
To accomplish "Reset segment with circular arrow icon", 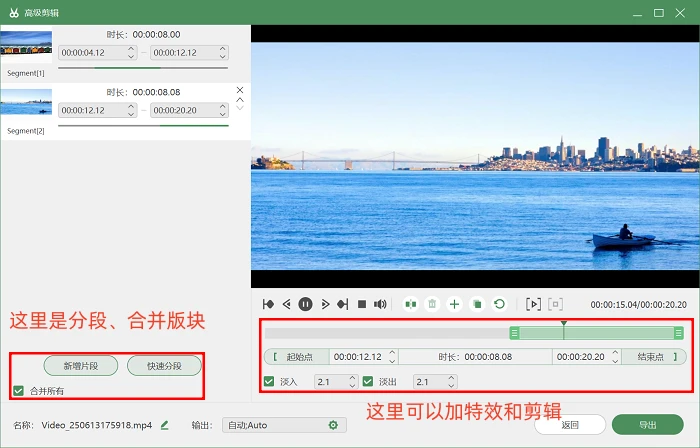I will tap(499, 304).
